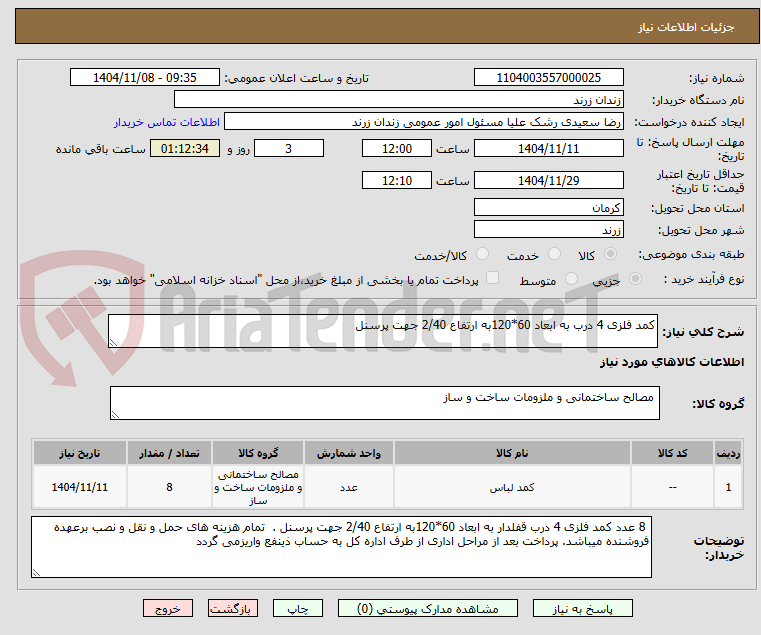Click the validity time field 12:10
Screen dimensions: 761x635
tap(397, 180)
